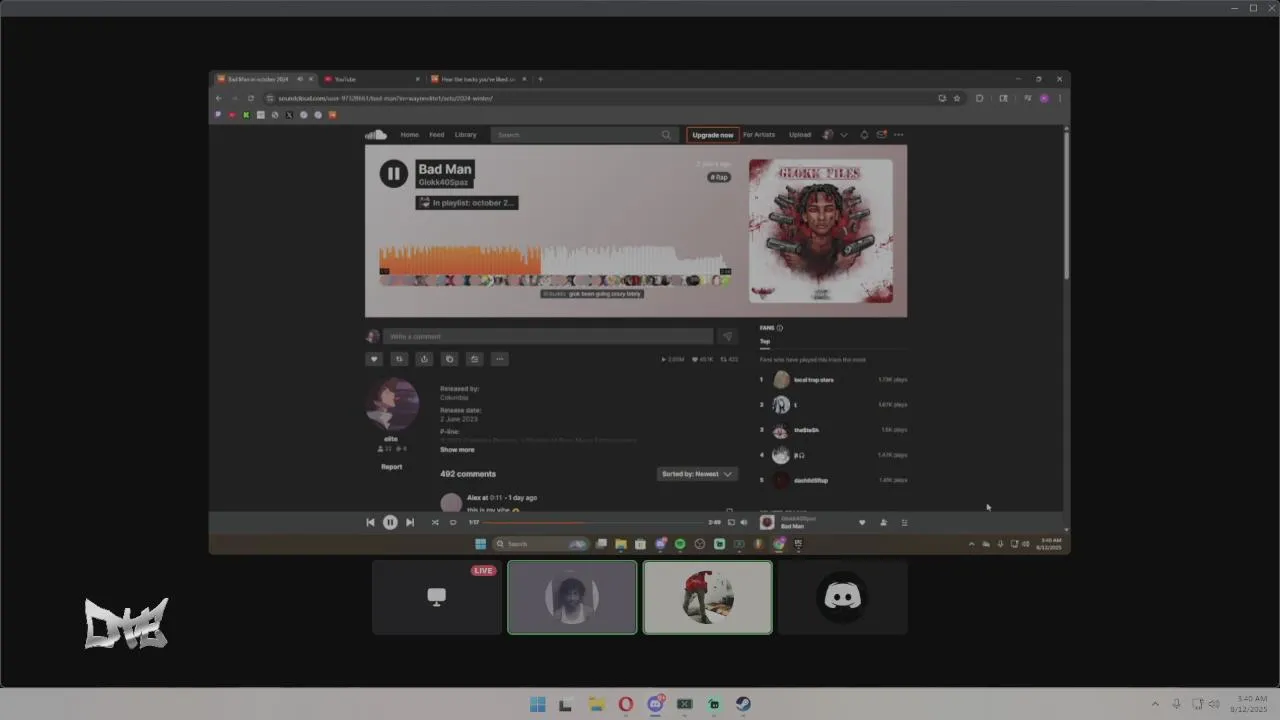Open Opera from the outer taskbar
Viewport: 1280px width, 720px height.
point(625,704)
